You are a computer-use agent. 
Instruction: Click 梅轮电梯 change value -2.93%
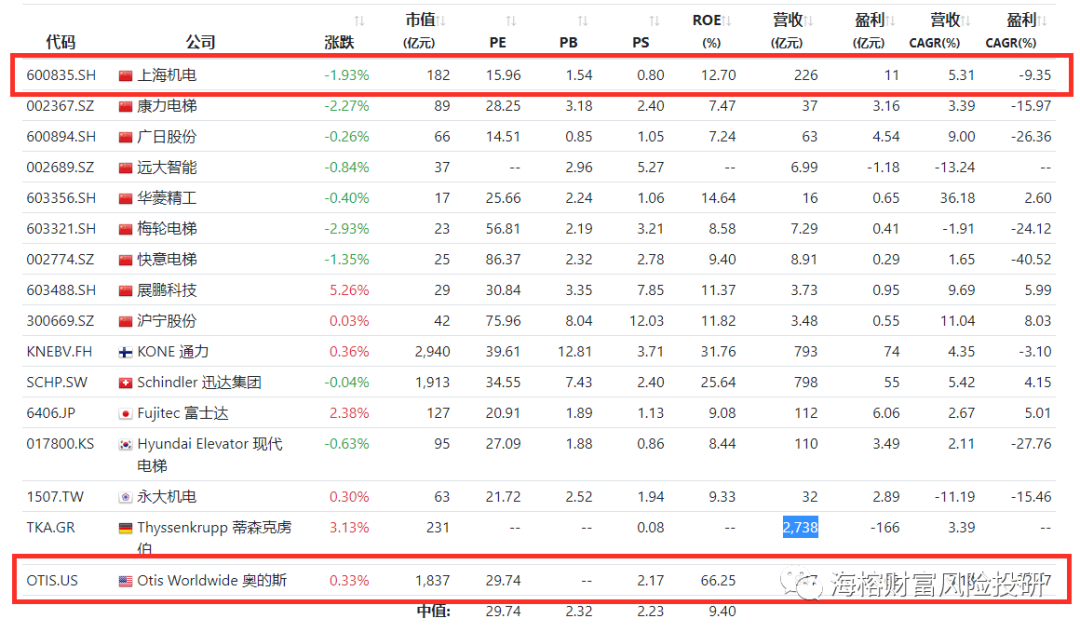[347, 229]
